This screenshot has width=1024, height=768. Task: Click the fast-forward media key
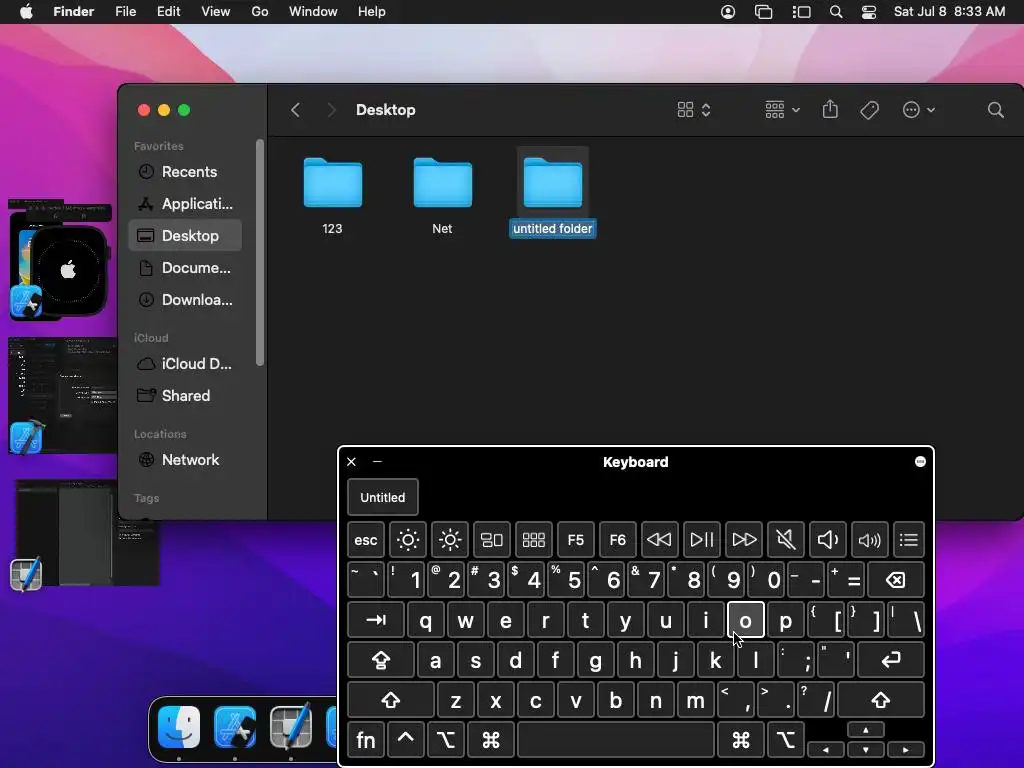point(744,540)
